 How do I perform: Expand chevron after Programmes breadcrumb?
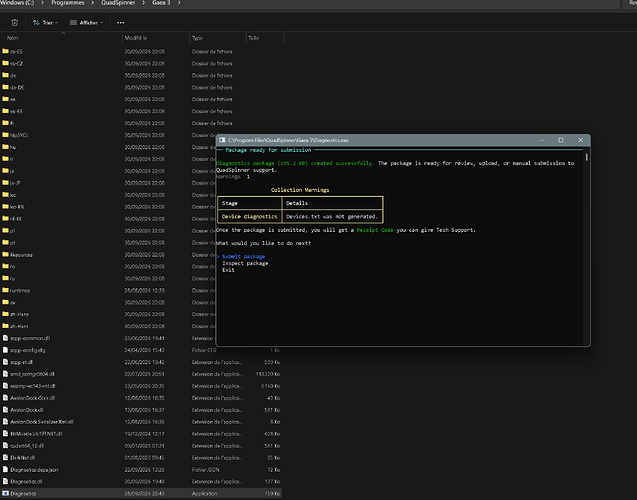93,3
